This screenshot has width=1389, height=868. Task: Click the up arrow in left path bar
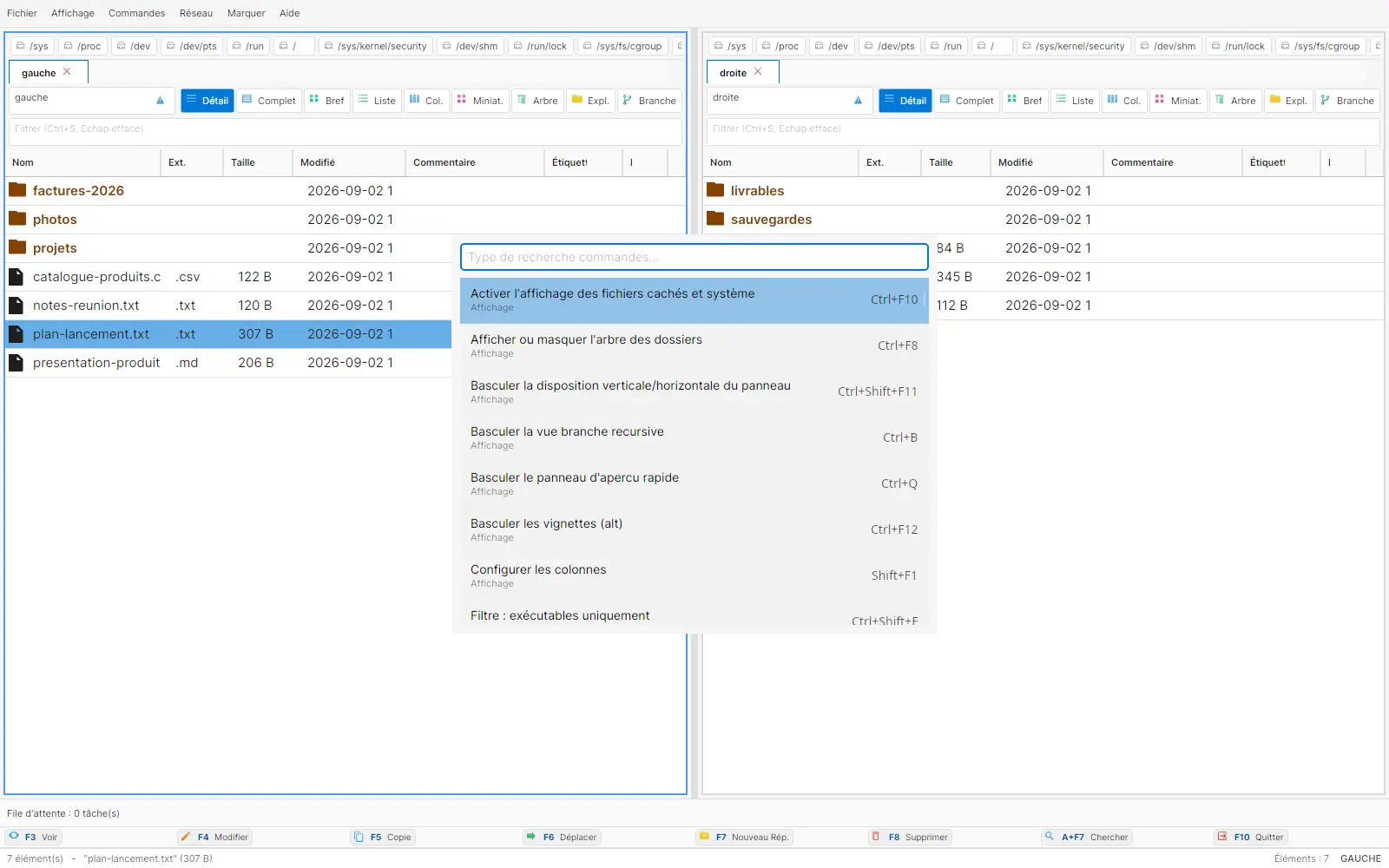160,101
